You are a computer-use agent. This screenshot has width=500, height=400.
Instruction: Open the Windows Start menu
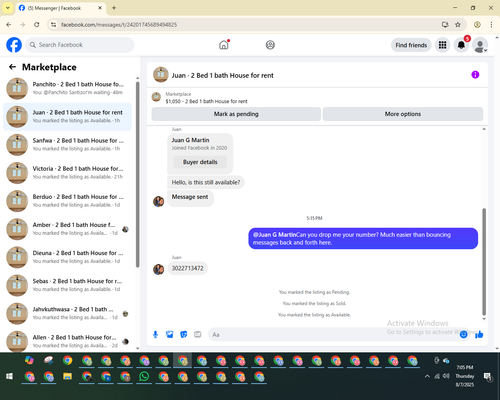coord(9,376)
